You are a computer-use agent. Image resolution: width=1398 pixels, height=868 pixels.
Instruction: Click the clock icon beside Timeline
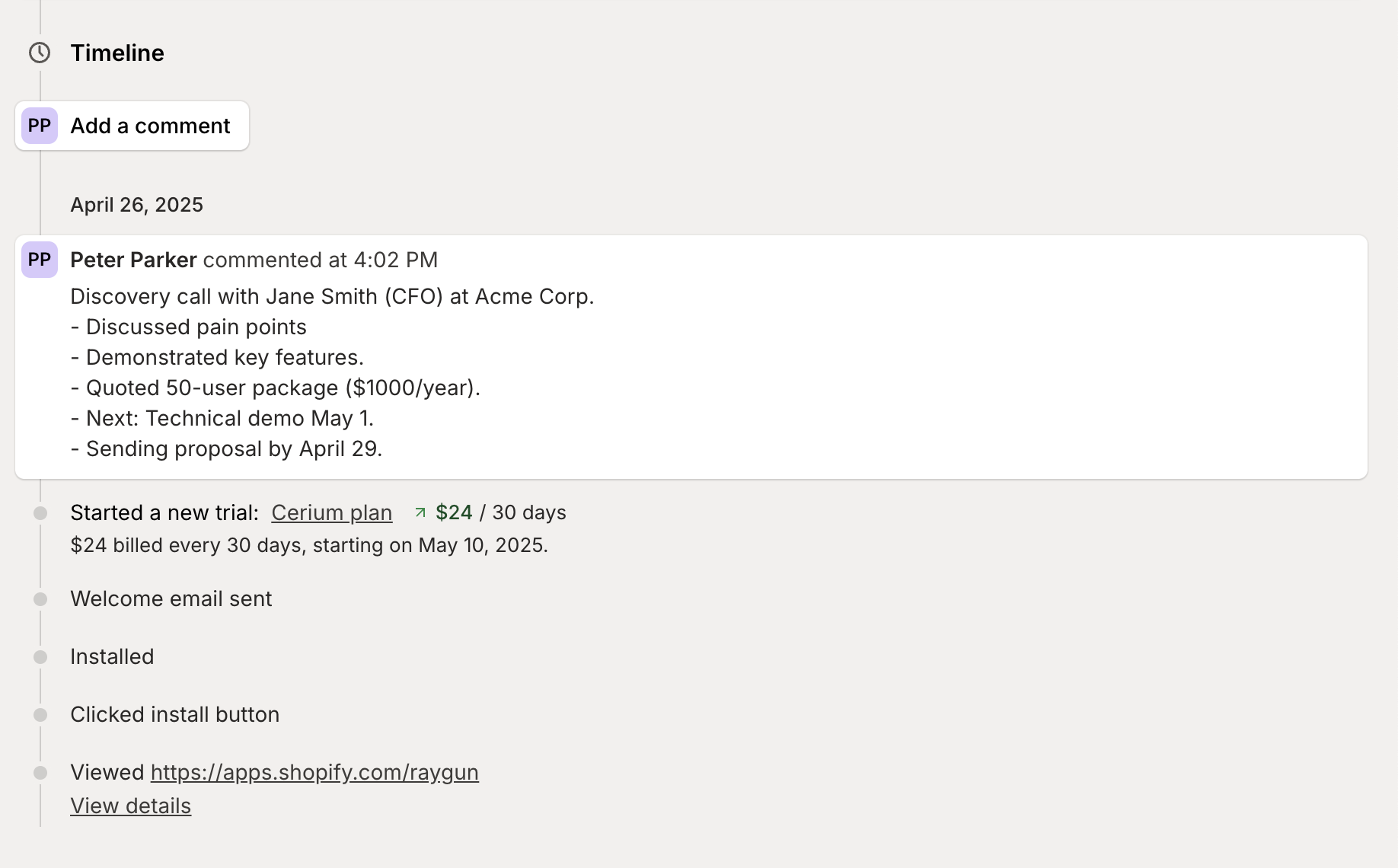[x=40, y=53]
